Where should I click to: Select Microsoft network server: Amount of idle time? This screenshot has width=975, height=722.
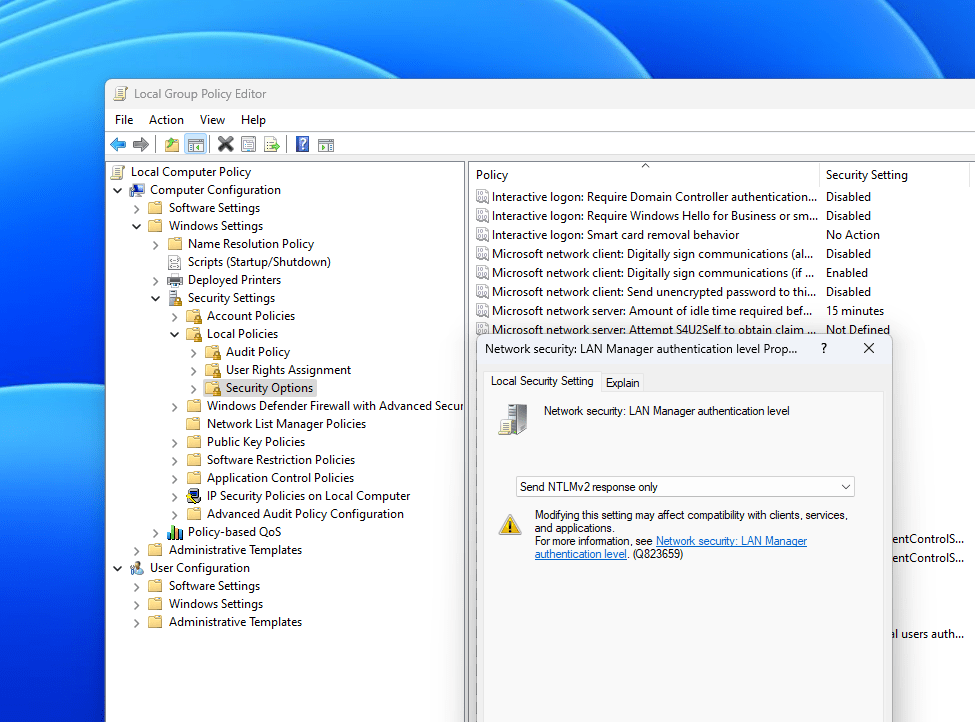click(x=652, y=311)
